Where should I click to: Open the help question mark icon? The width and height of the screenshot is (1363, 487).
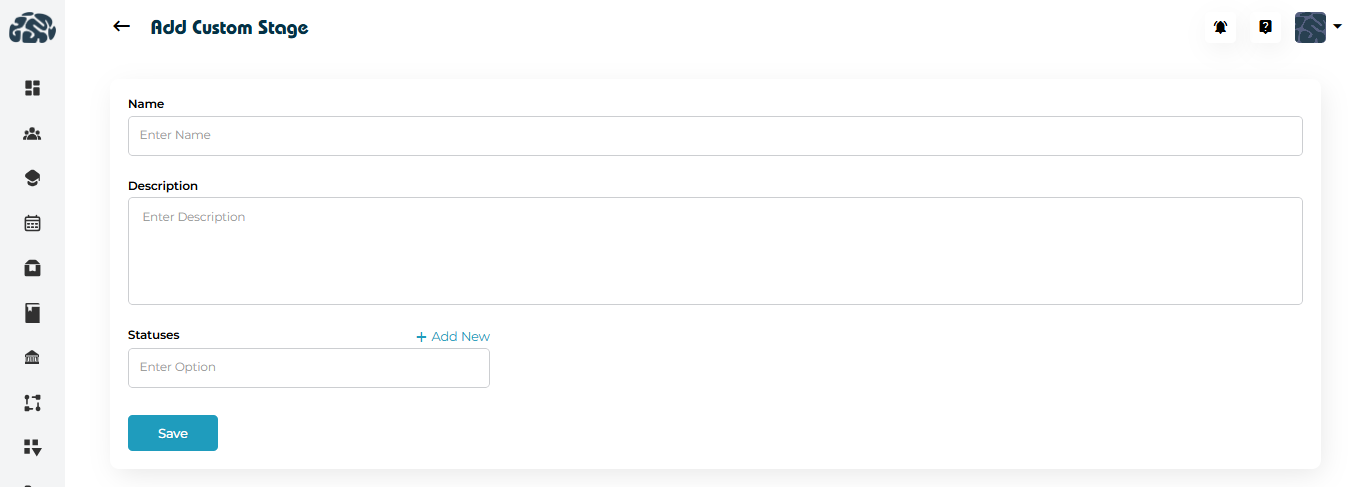1265,28
